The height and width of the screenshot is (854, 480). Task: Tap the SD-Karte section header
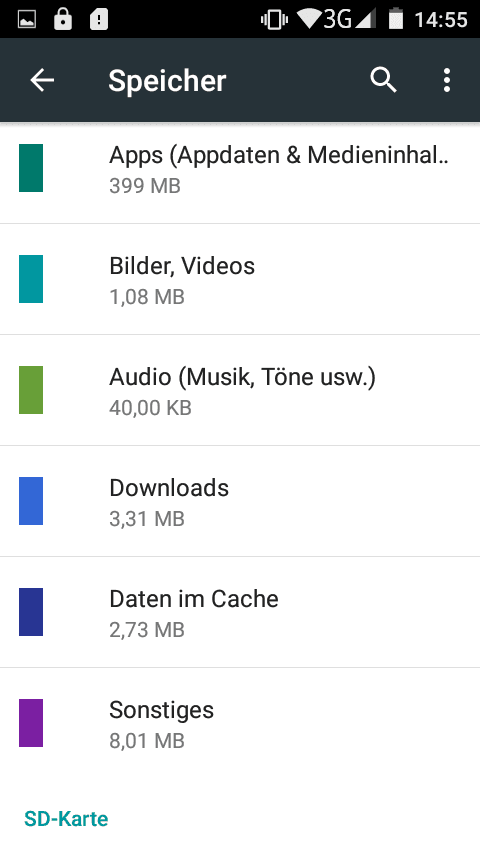tap(66, 819)
